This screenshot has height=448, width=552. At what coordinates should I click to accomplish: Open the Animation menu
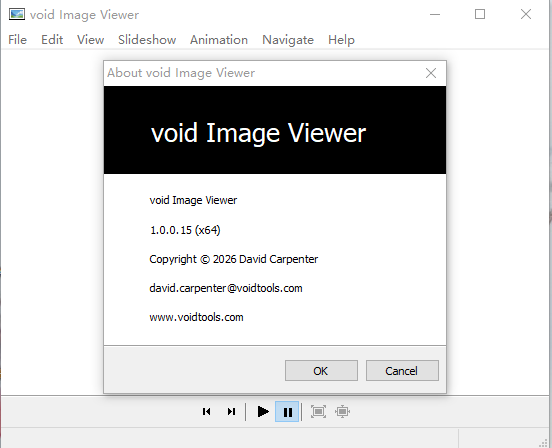click(x=219, y=40)
